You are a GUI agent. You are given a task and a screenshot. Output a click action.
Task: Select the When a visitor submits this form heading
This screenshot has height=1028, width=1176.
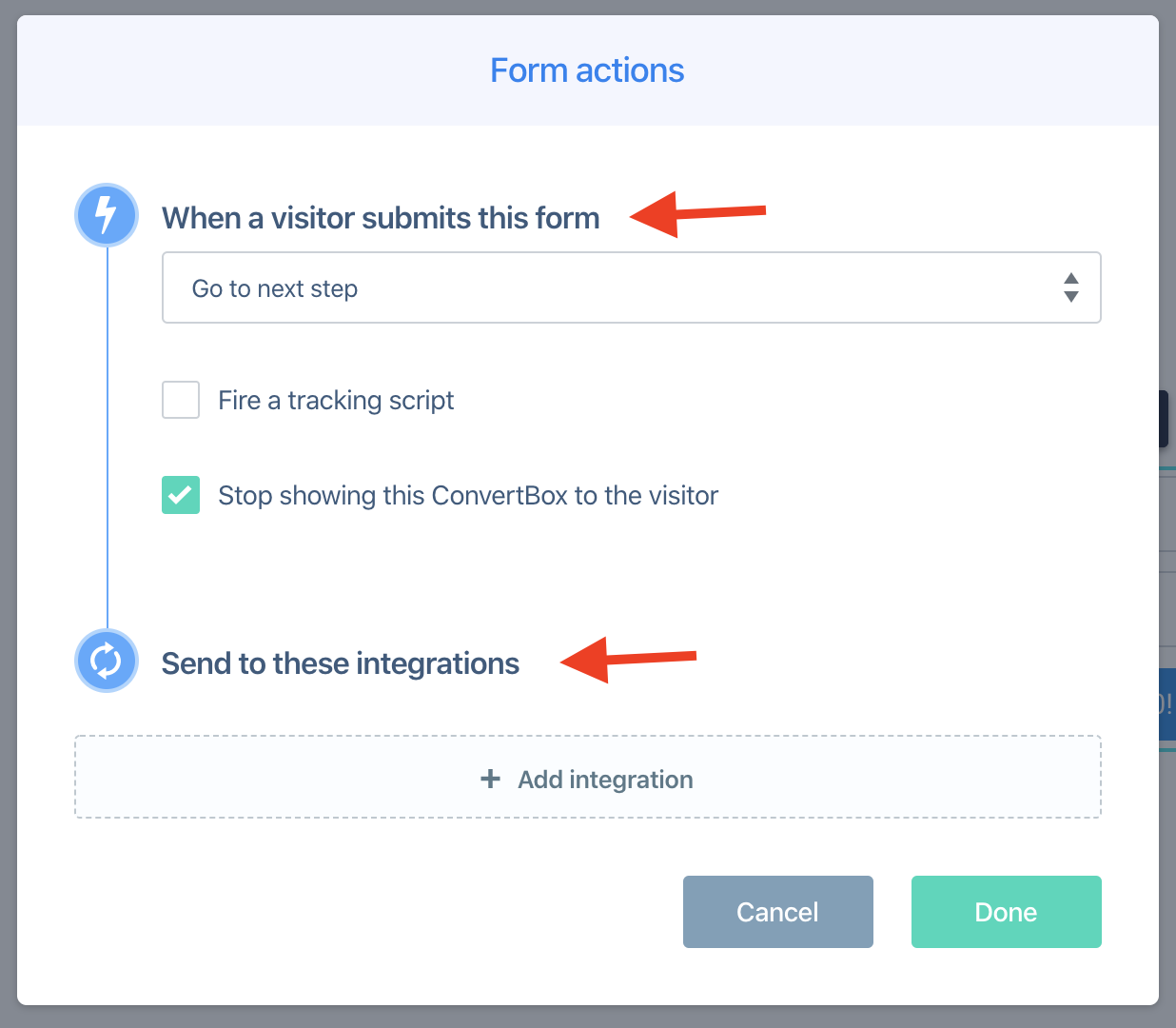381,218
